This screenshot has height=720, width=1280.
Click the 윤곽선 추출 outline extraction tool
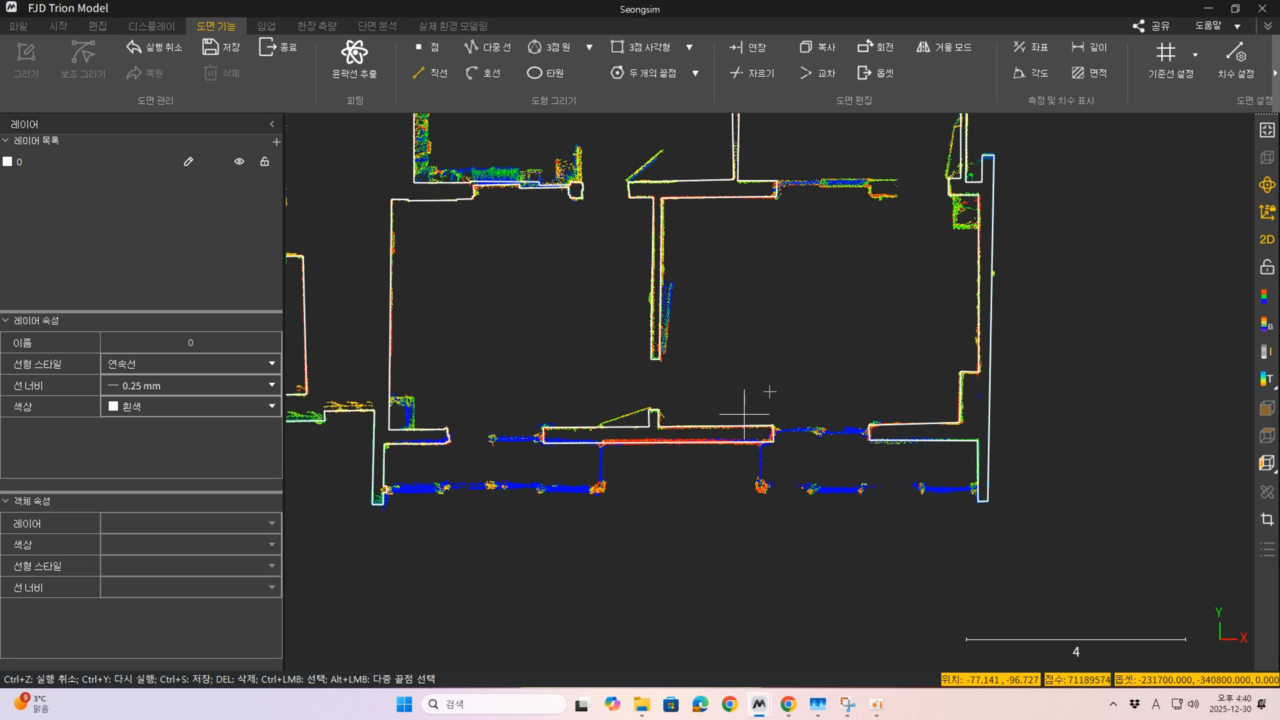(354, 59)
